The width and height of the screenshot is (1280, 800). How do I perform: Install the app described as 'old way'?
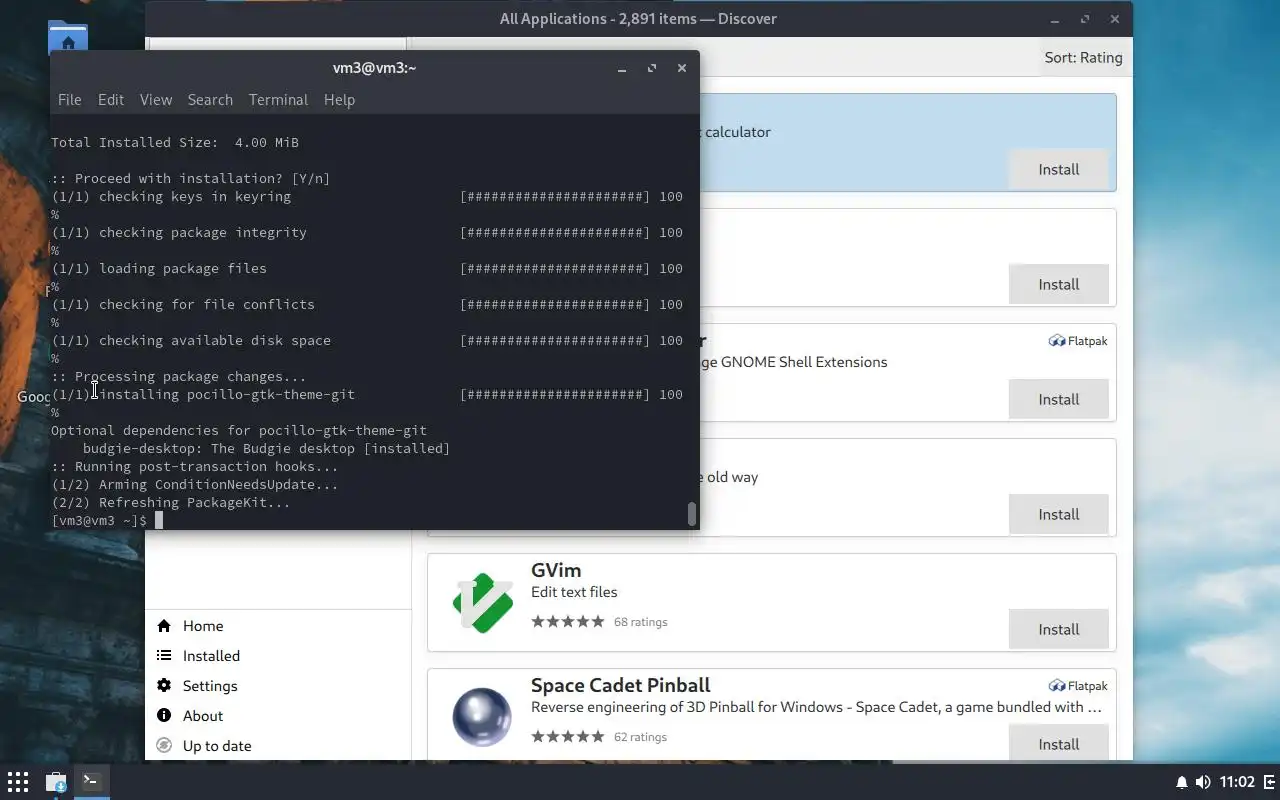1058,515
